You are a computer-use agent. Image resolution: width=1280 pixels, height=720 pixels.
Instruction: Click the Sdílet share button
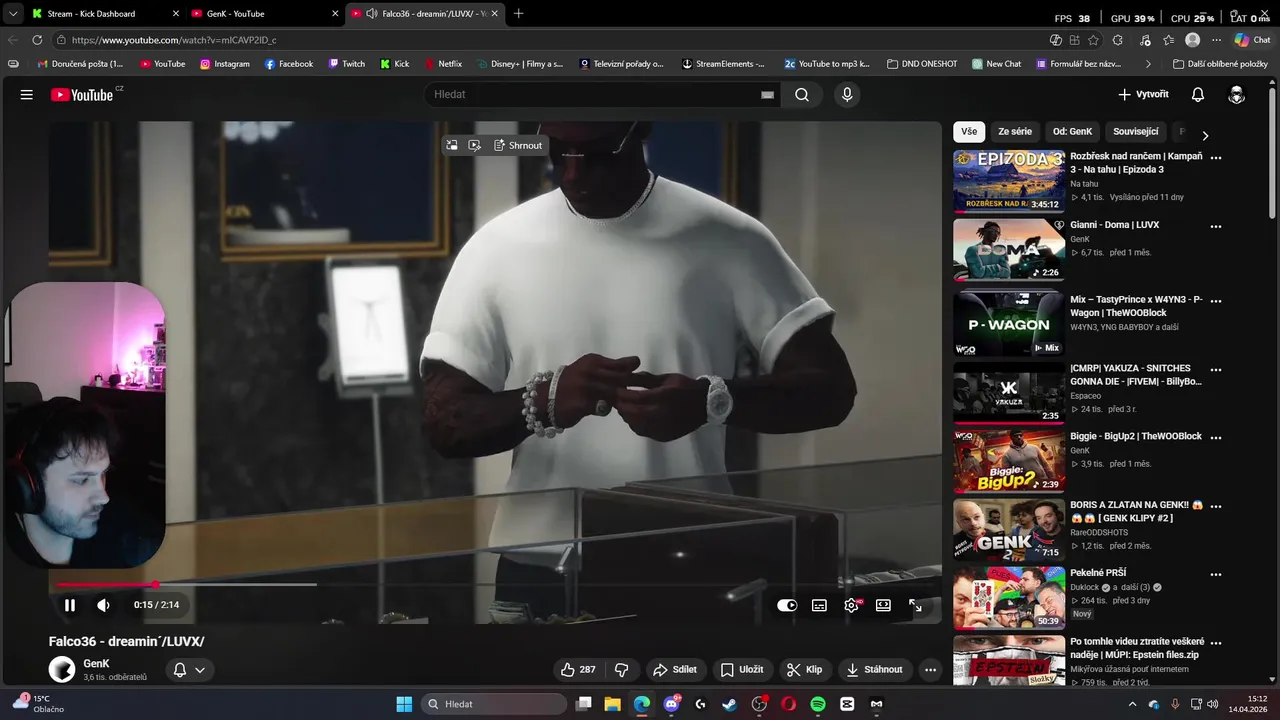pos(674,670)
